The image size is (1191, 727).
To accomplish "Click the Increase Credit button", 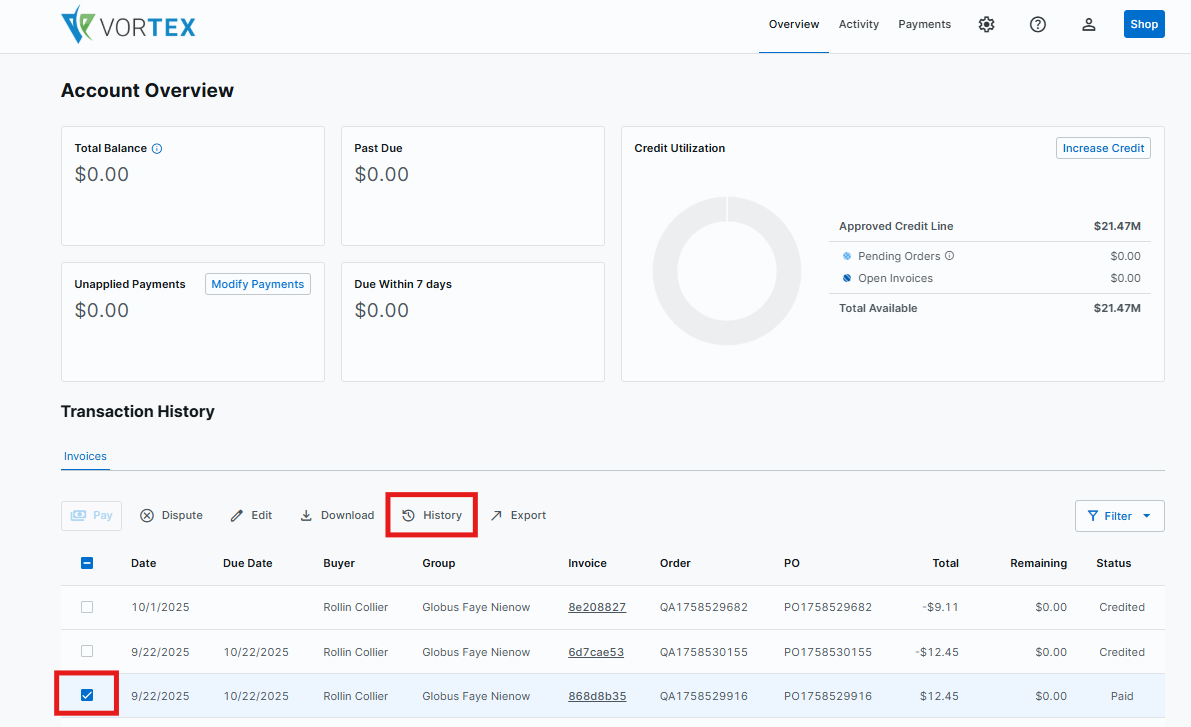I will (1103, 148).
